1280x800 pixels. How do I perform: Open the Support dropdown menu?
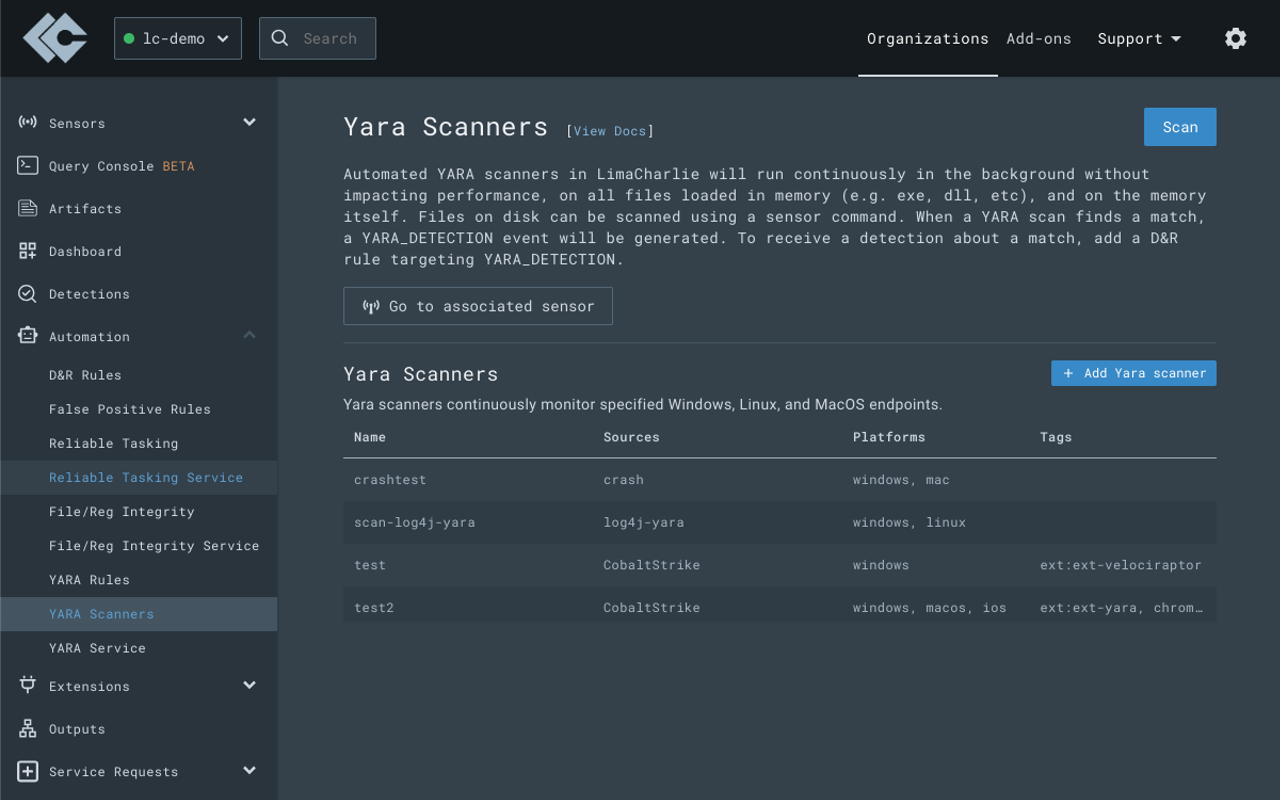1138,39
